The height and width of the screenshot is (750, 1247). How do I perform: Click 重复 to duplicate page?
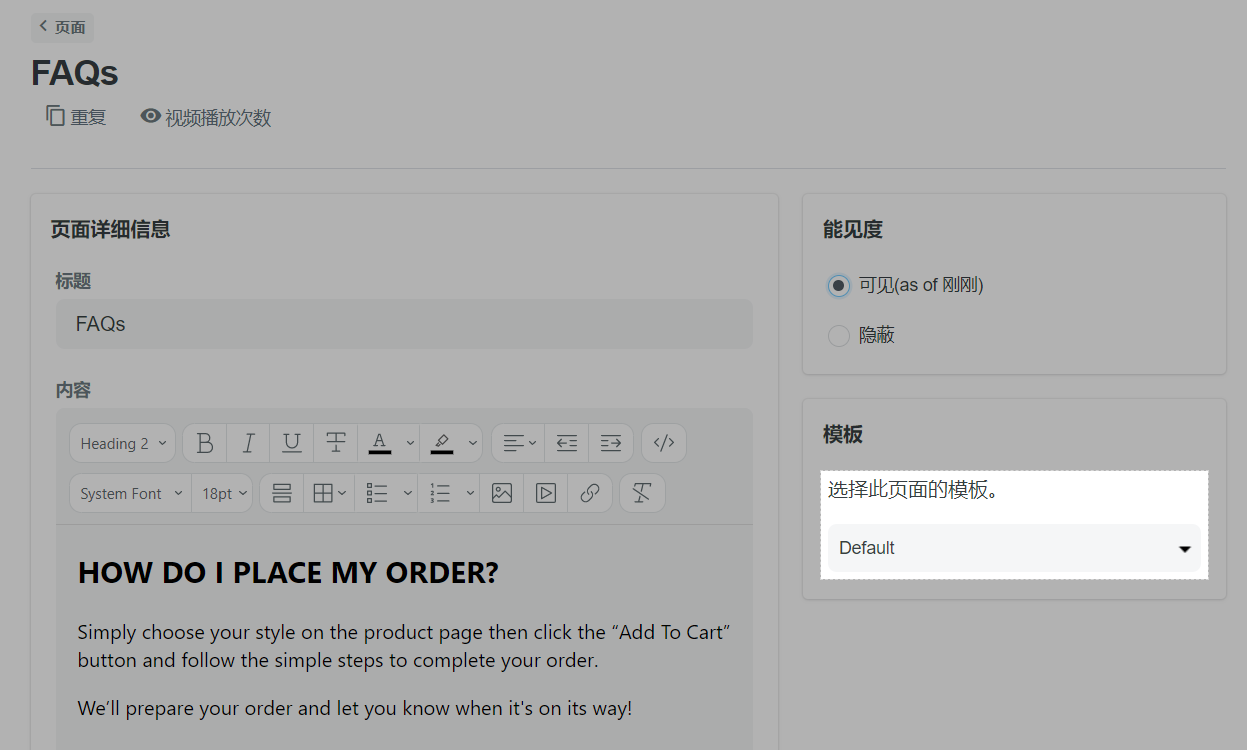(76, 117)
